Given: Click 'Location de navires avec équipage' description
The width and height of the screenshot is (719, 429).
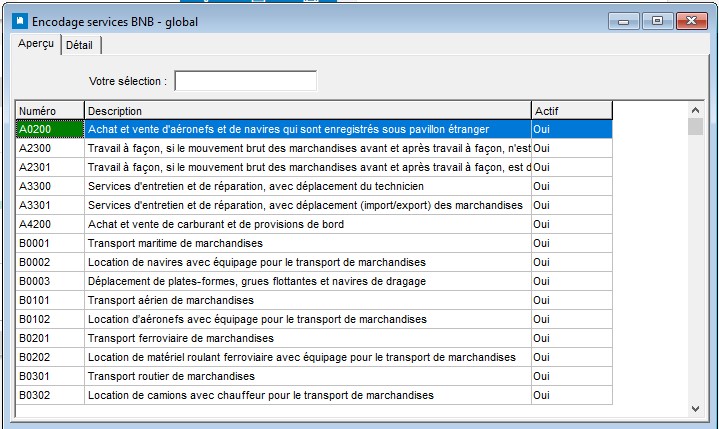Looking at the screenshot, I should coord(257,262).
